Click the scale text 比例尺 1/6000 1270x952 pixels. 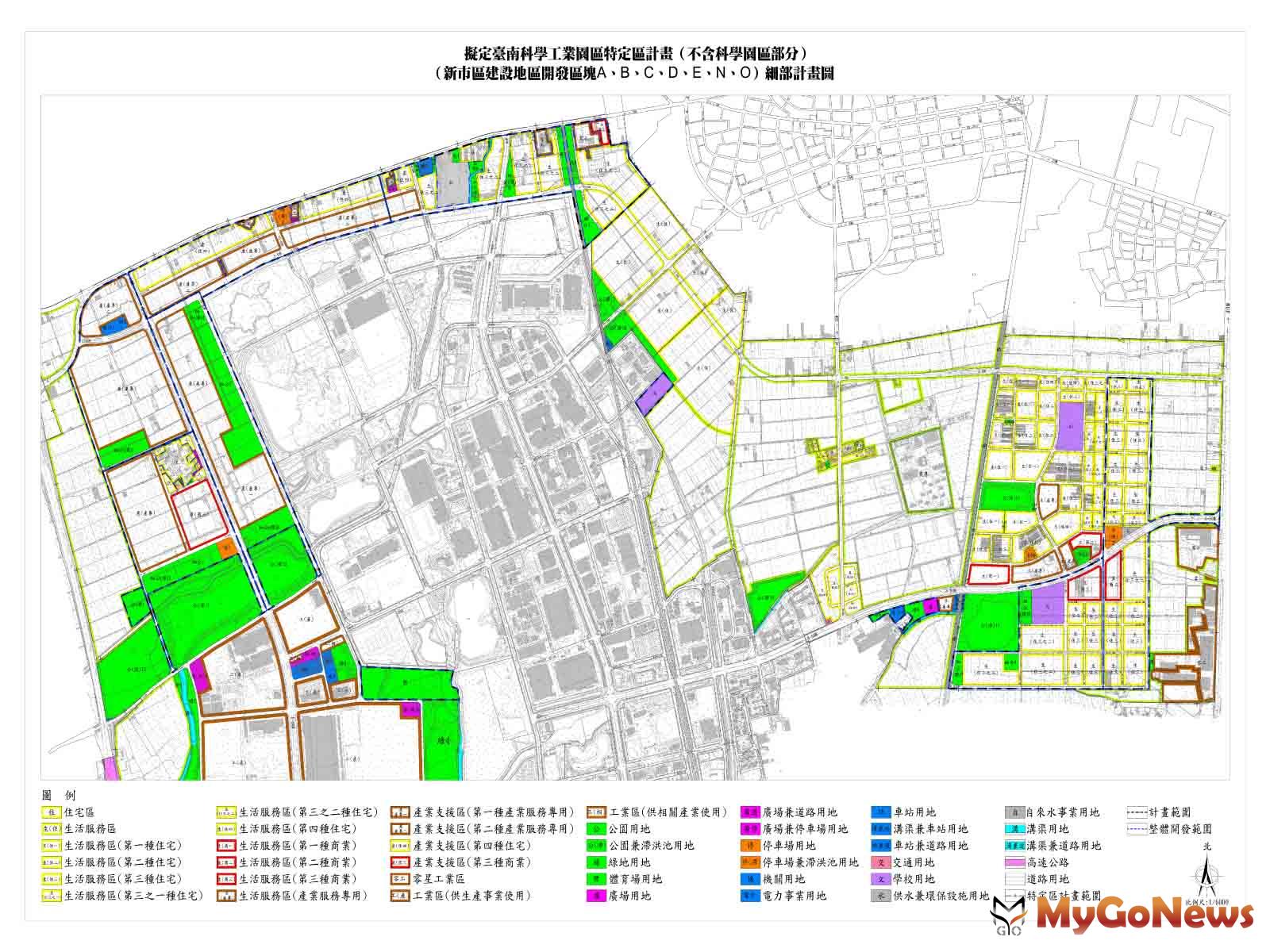(x=1207, y=902)
